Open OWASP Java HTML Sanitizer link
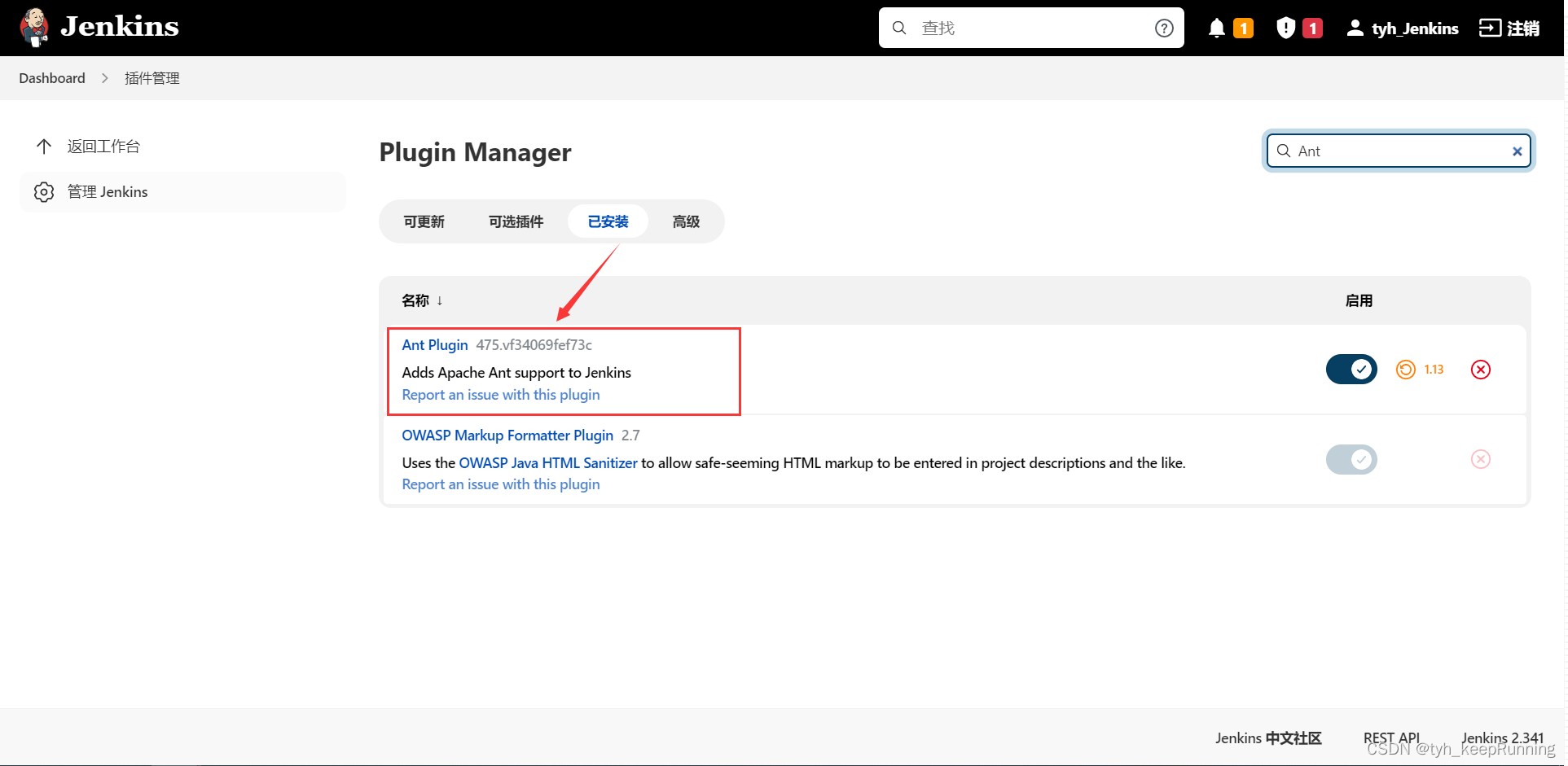Image resolution: width=1568 pixels, height=766 pixels. [548, 463]
